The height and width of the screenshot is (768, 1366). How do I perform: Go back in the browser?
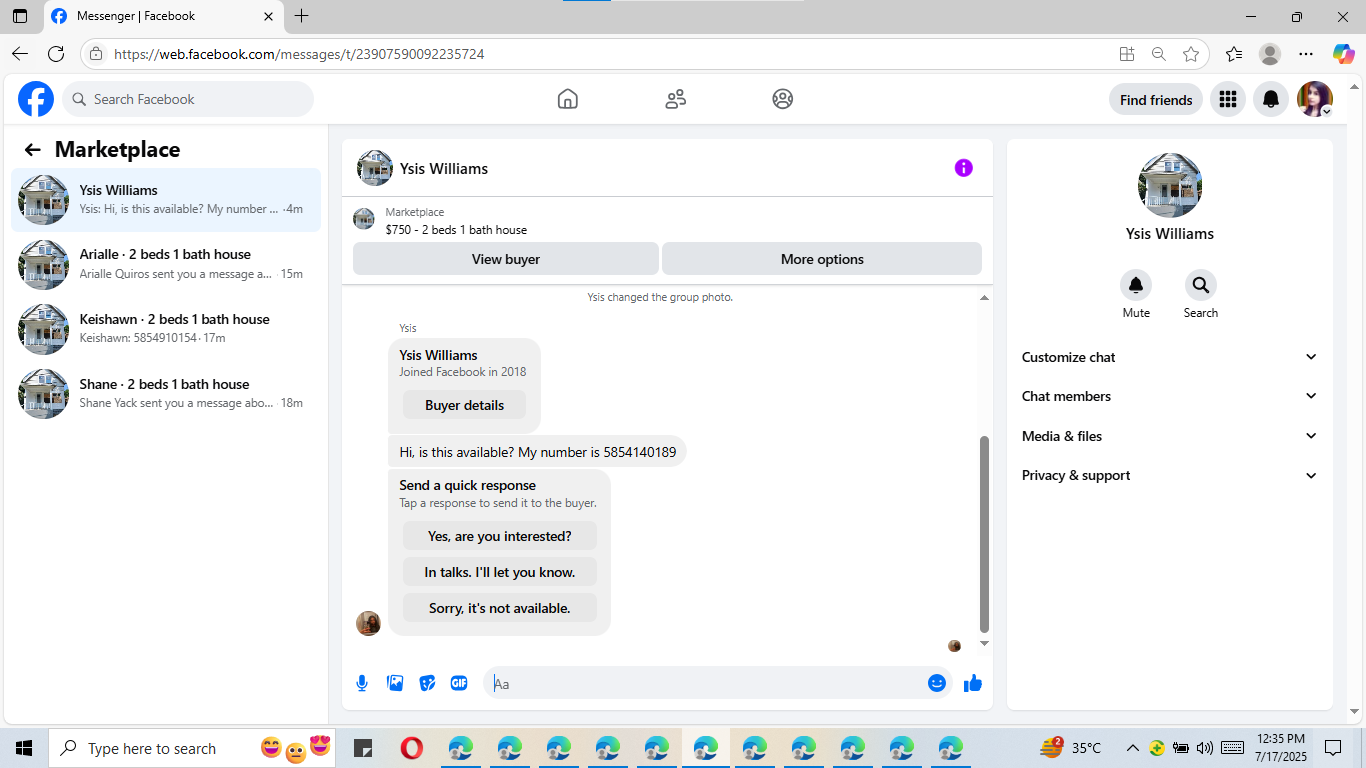20,54
